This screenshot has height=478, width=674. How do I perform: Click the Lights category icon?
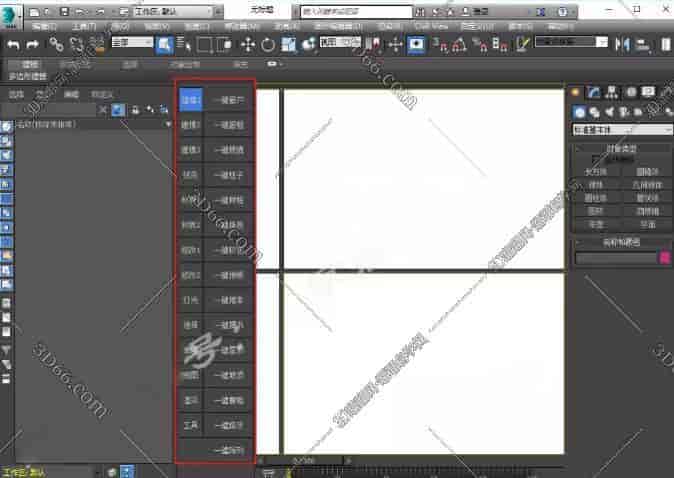tap(607, 111)
